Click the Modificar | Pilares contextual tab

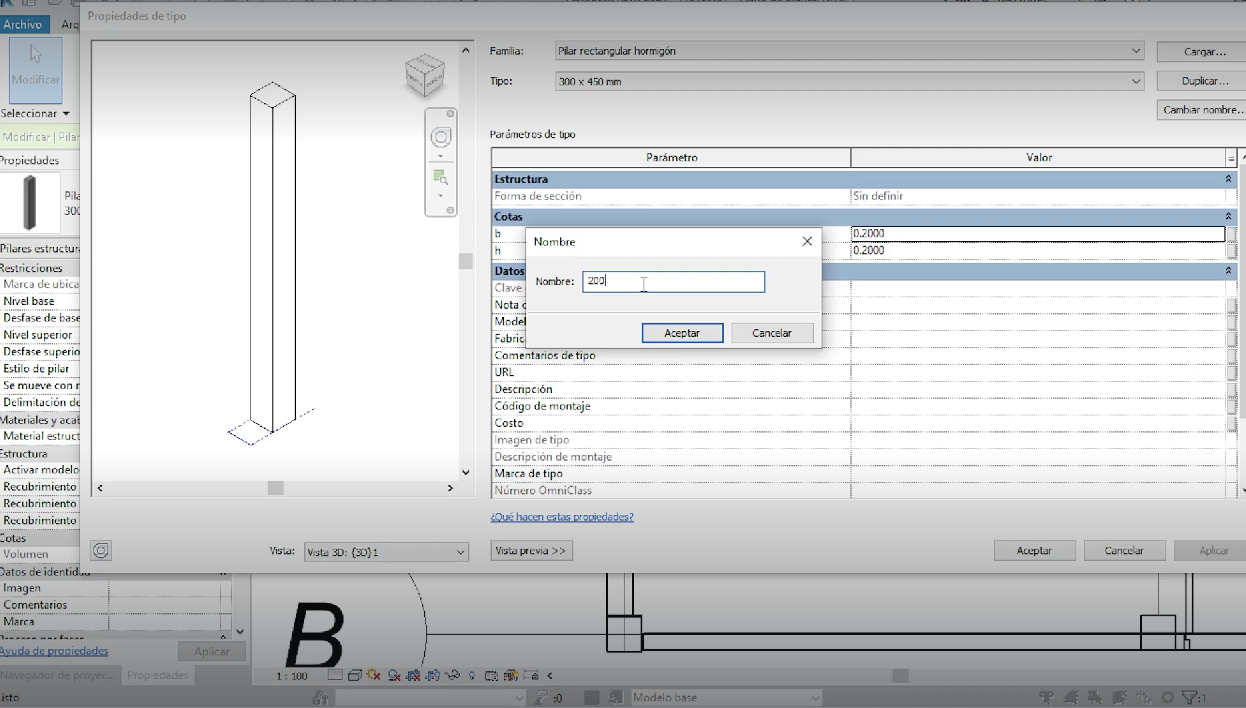pyautogui.click(x=40, y=137)
